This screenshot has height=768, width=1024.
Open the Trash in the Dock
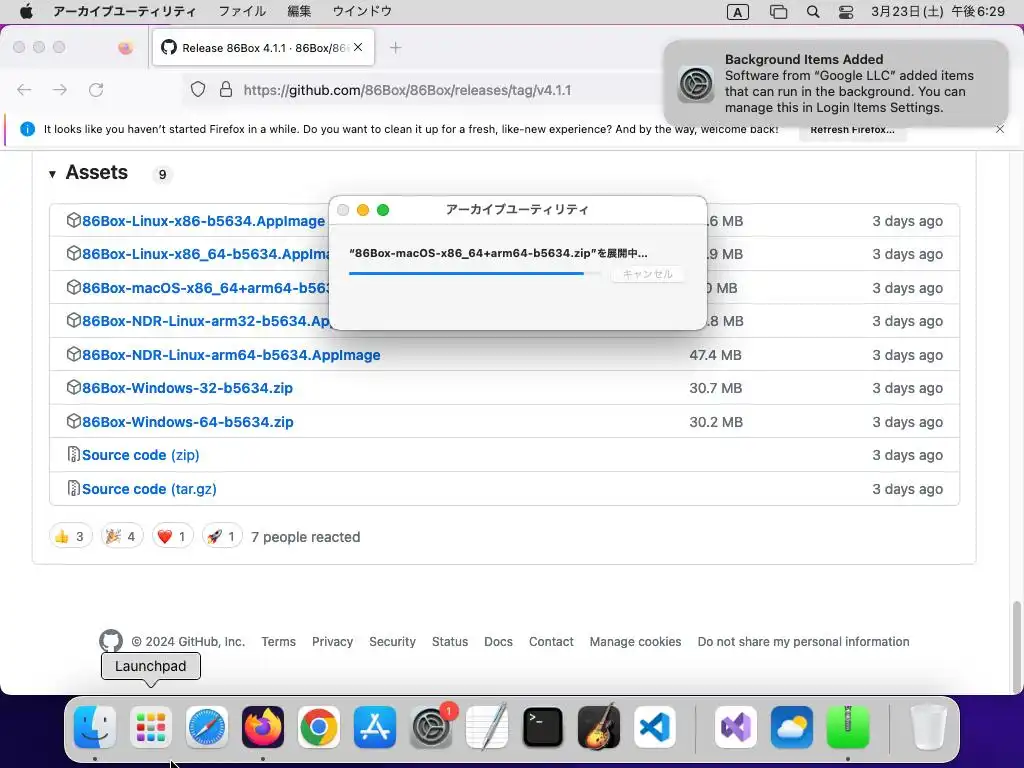point(929,727)
